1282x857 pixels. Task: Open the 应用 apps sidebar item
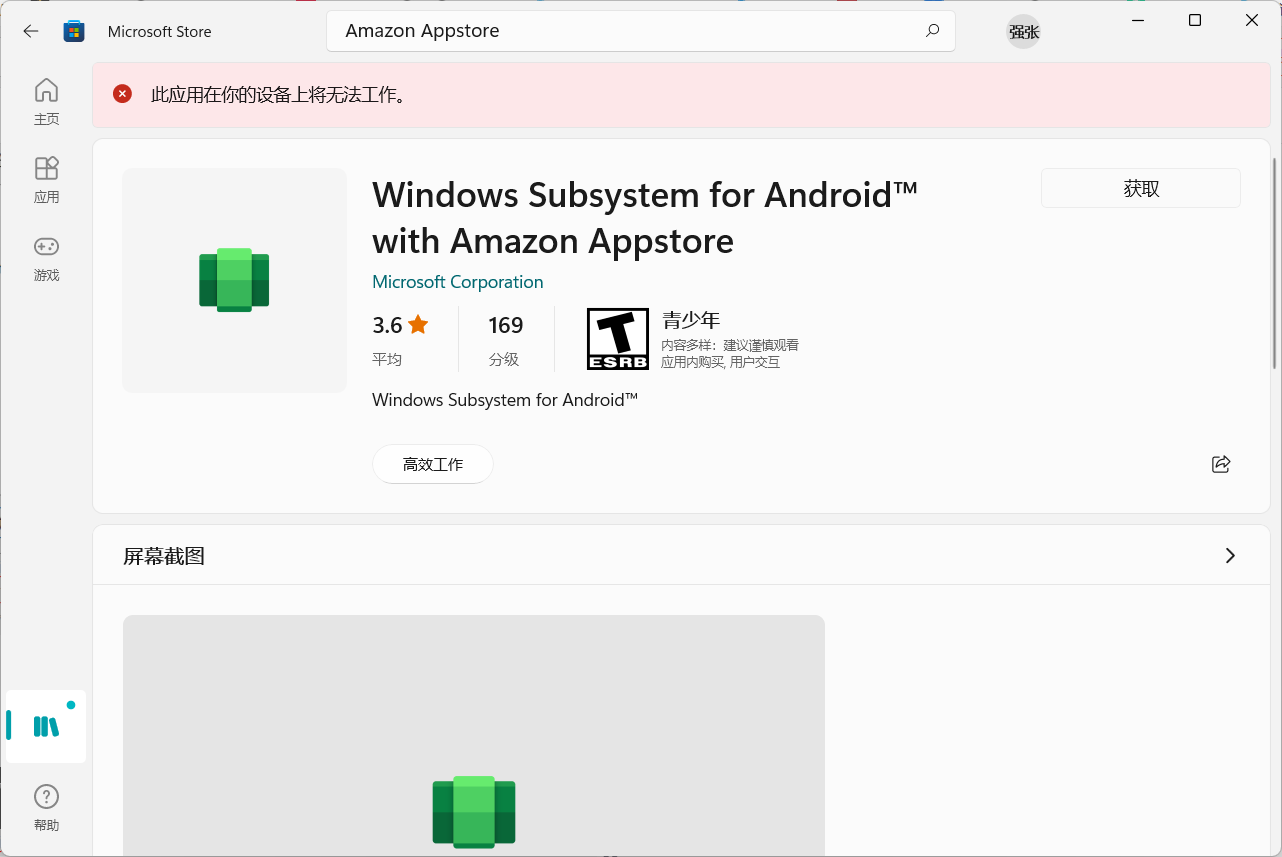(46, 181)
